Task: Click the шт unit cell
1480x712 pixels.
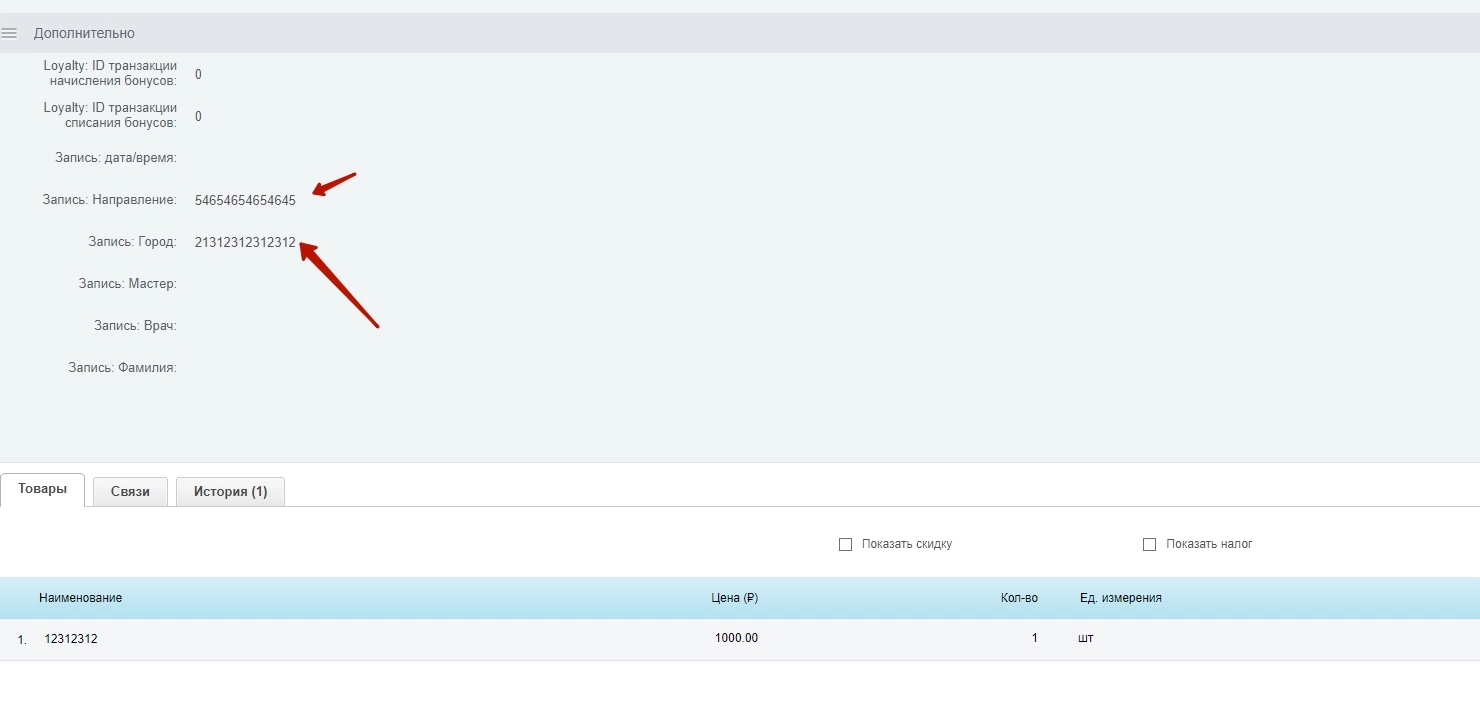Action: [x=1085, y=638]
